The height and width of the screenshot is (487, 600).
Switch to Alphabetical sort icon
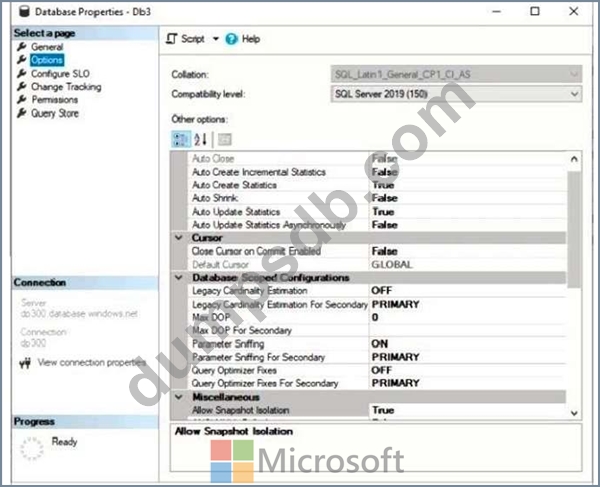[201, 138]
